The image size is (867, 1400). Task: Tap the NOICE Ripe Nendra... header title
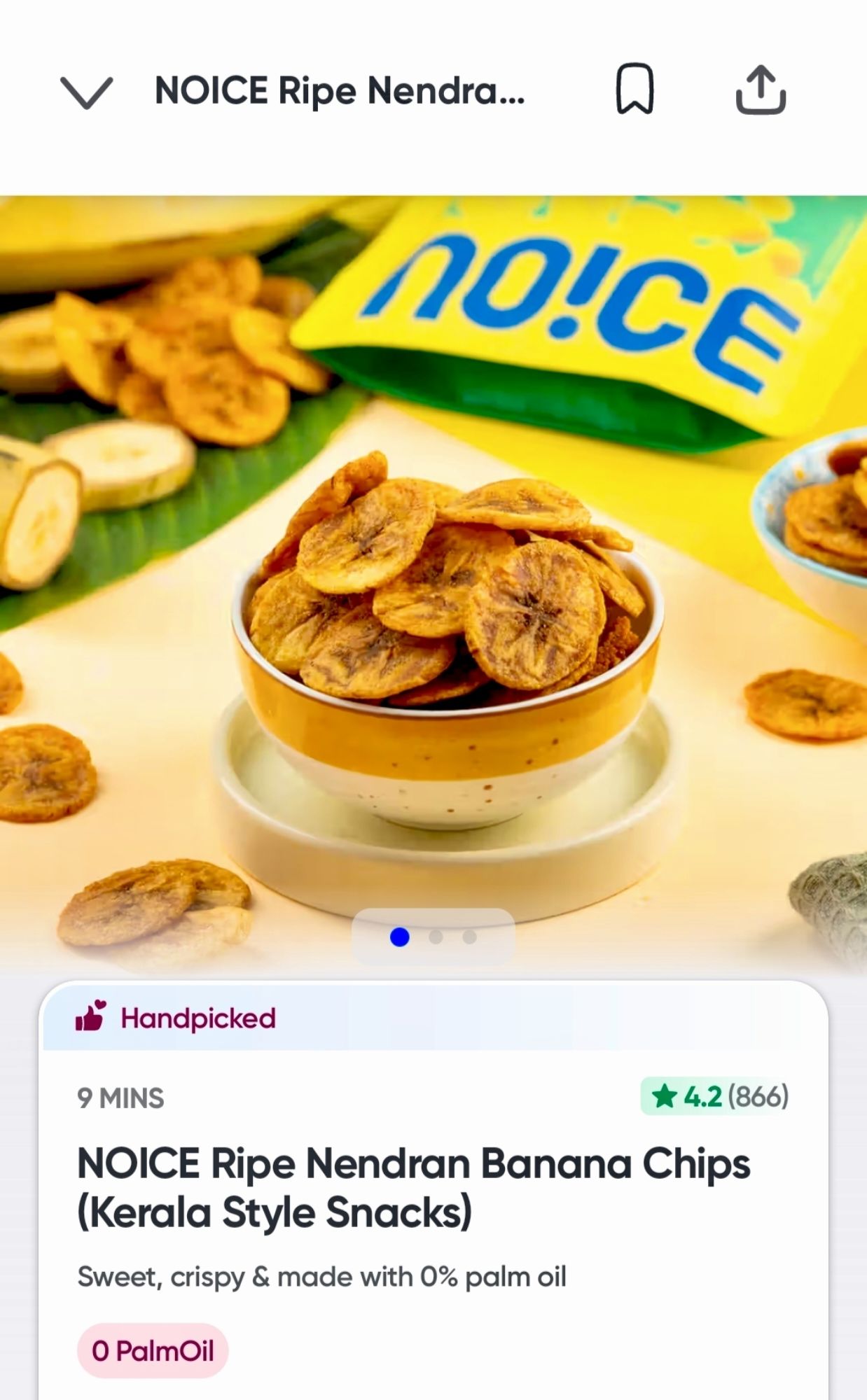point(340,91)
